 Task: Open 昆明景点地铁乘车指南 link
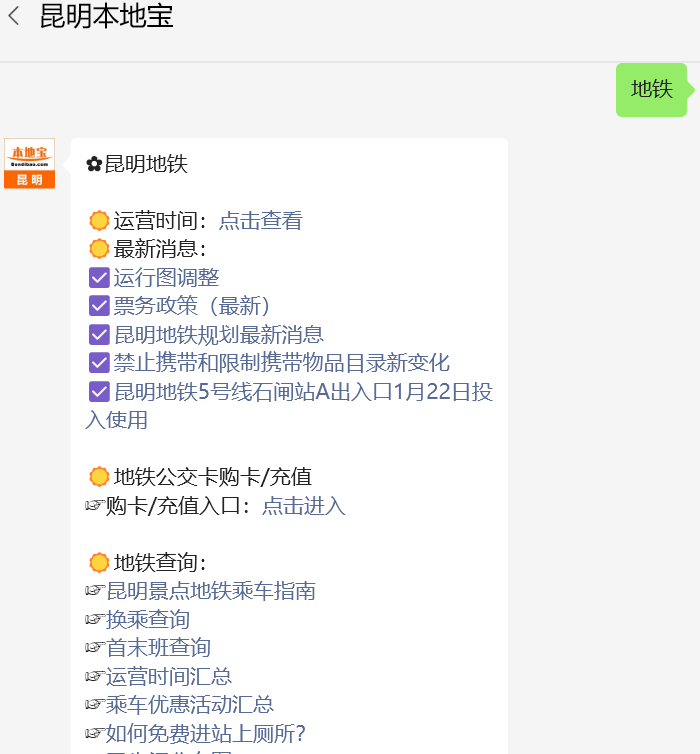(211, 591)
